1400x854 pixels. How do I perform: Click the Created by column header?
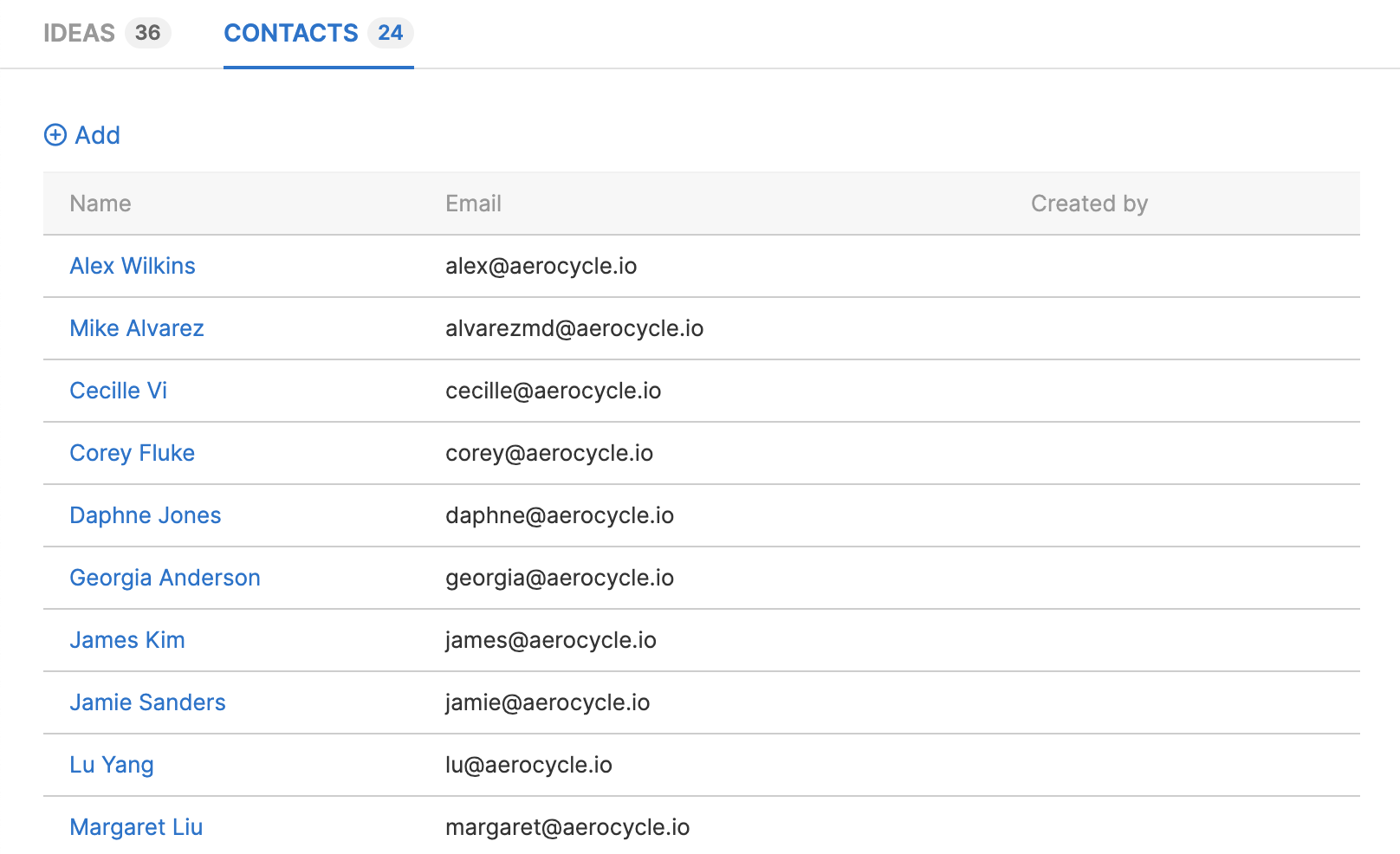click(x=1089, y=204)
